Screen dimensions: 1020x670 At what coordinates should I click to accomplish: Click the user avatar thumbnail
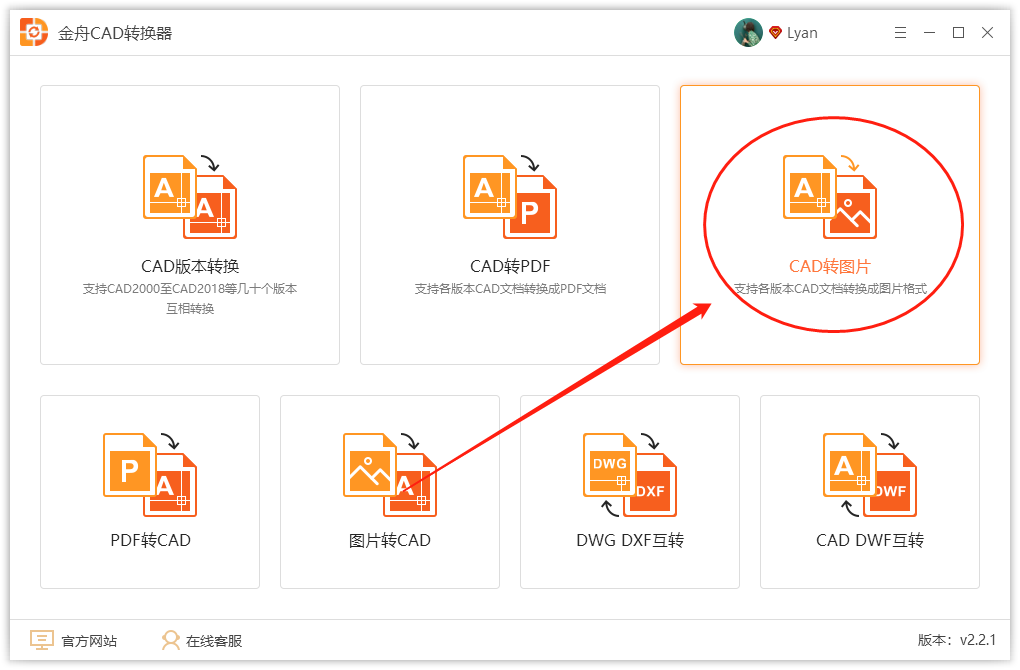pyautogui.click(x=747, y=31)
